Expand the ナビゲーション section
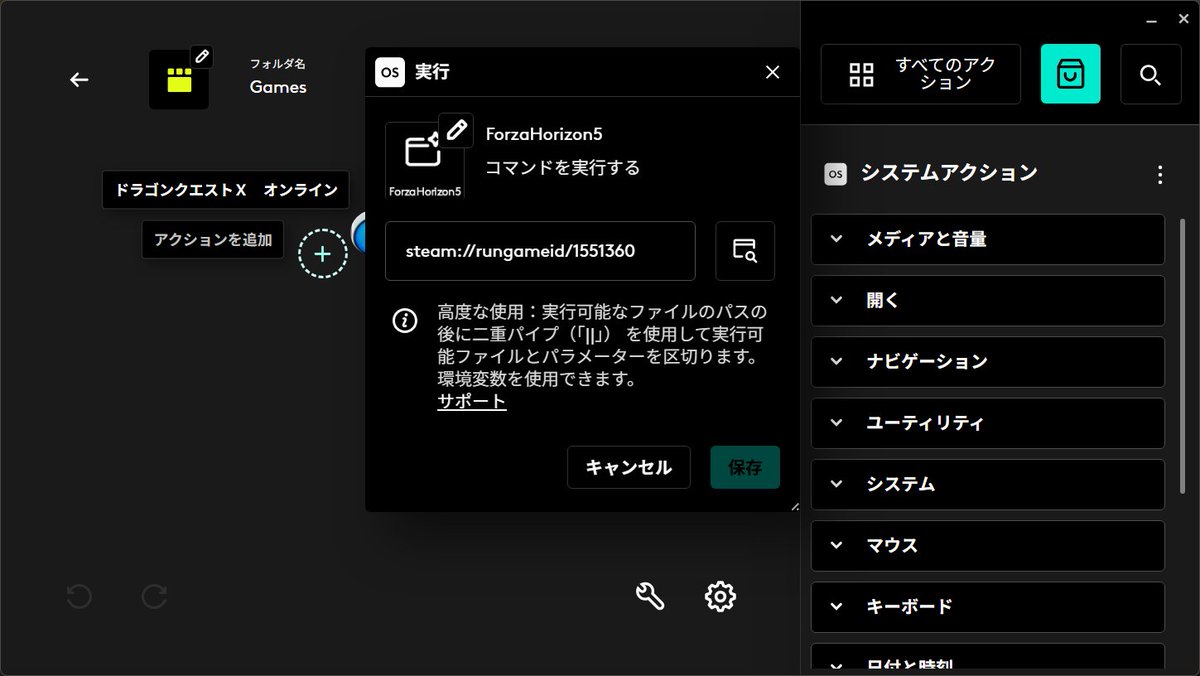Screen dimensions: 1200x676 (988, 362)
